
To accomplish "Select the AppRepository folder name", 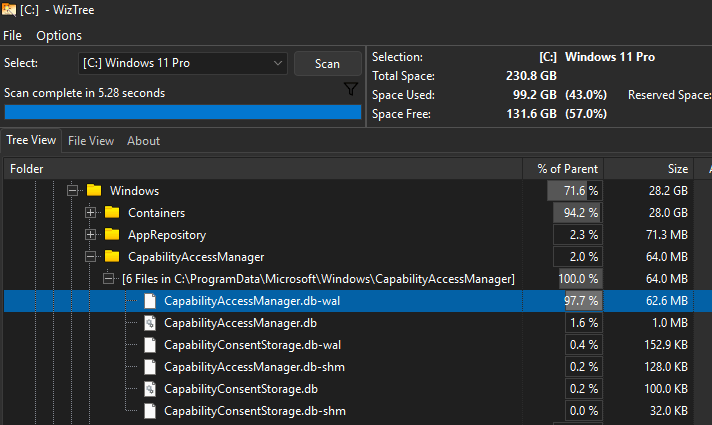I will [x=167, y=235].
